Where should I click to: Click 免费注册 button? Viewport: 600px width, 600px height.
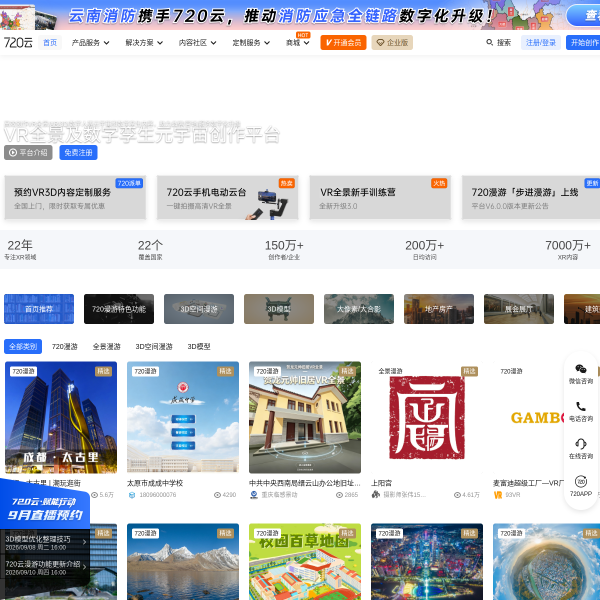[78, 153]
